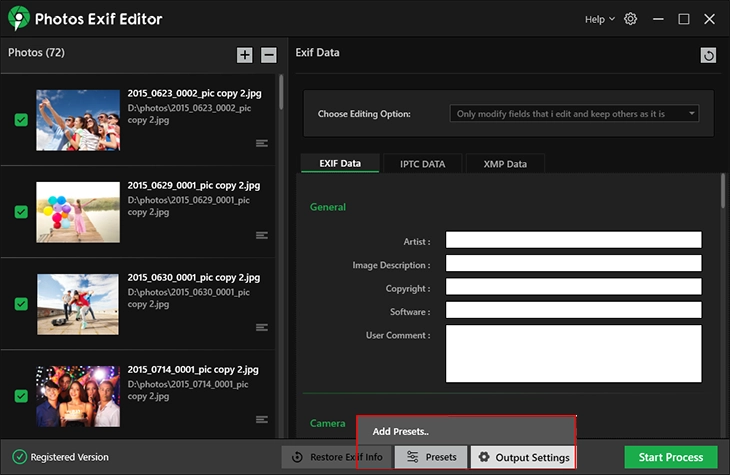Image resolution: width=730 pixels, height=475 pixels.
Task: Open the Choose Editing Option dropdown
Action: tap(574, 114)
